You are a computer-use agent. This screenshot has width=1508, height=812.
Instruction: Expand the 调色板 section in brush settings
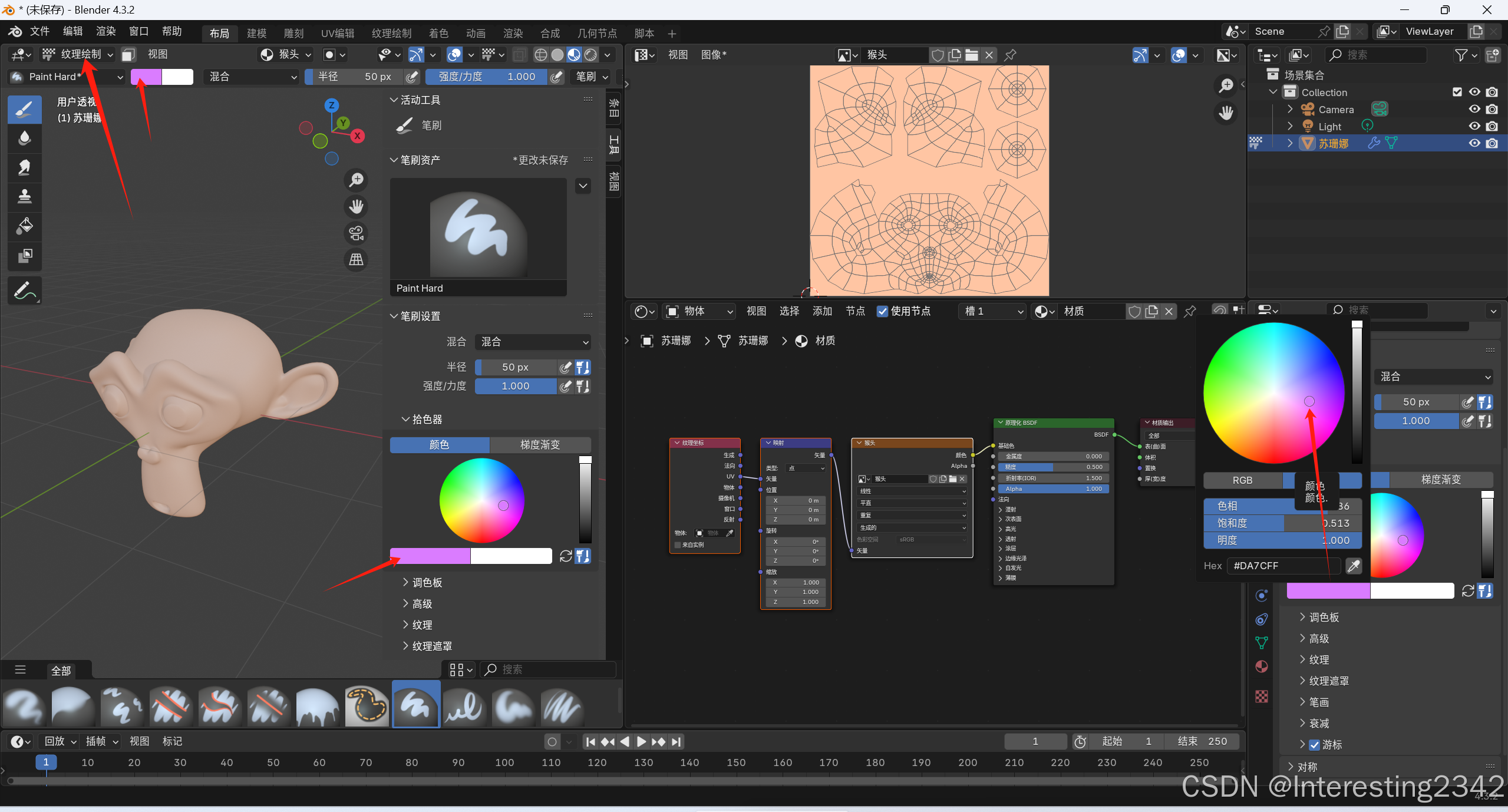click(x=427, y=583)
